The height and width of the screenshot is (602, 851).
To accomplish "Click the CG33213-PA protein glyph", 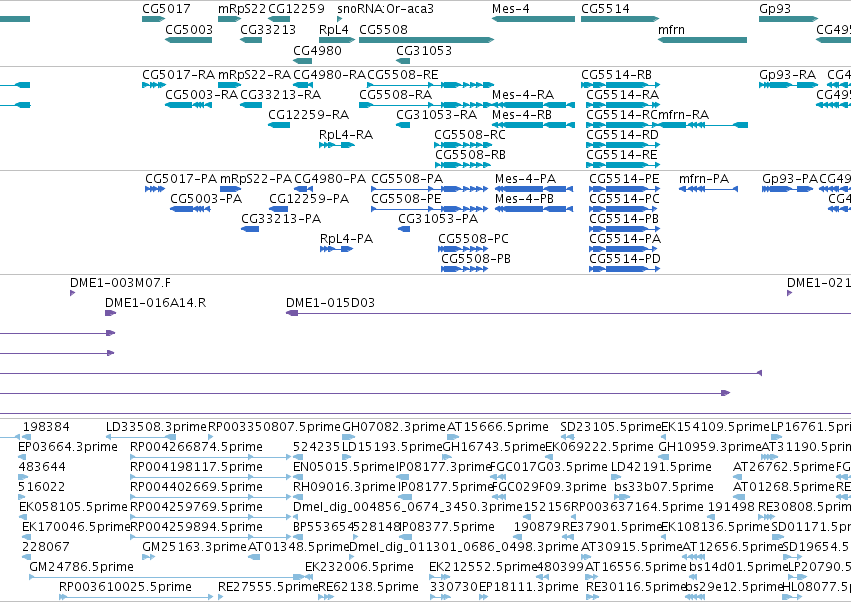I will (x=250, y=229).
